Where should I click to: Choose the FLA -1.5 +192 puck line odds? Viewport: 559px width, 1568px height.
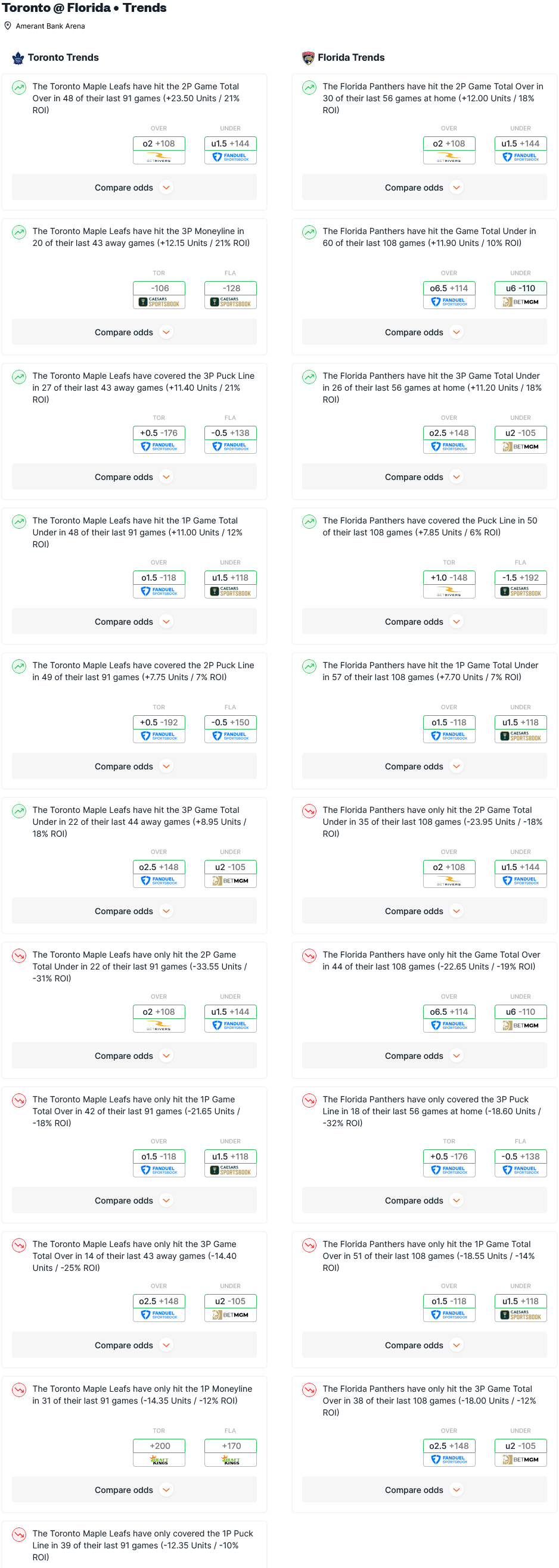(520, 578)
